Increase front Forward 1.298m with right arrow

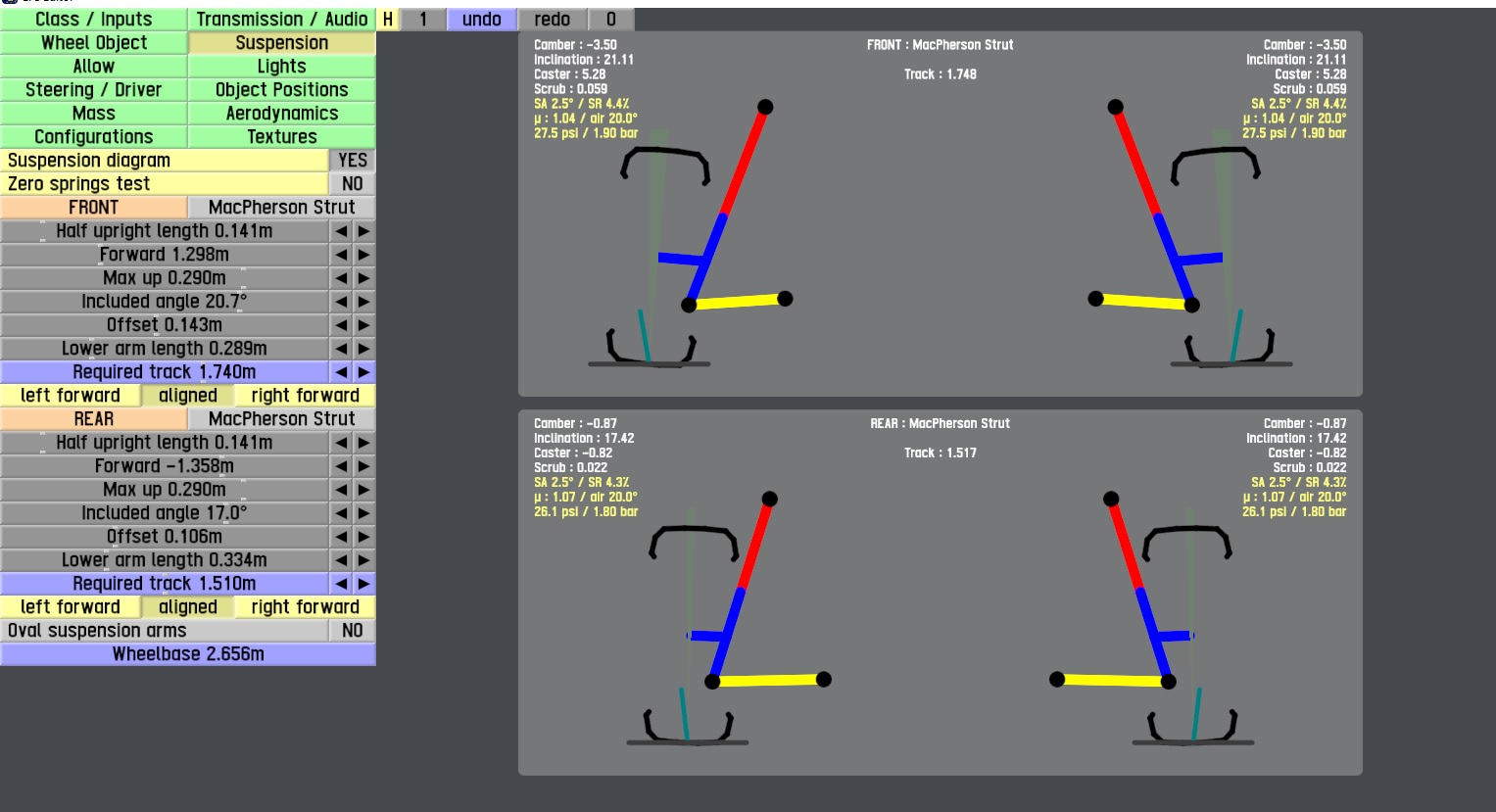tap(363, 255)
